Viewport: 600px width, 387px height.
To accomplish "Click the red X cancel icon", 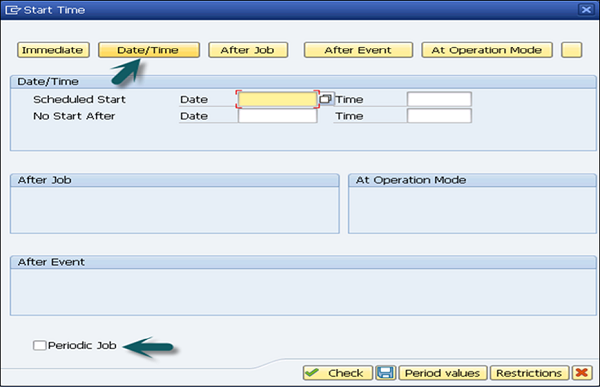I will pos(582,372).
